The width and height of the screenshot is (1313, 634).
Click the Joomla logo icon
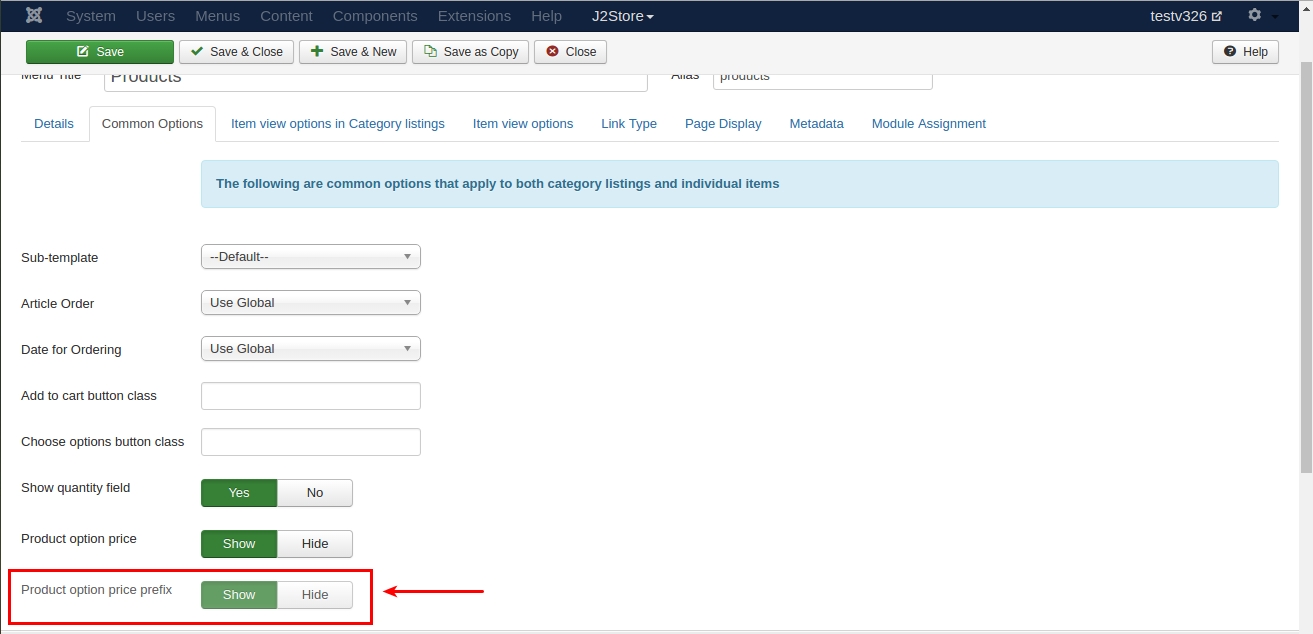click(x=33, y=16)
